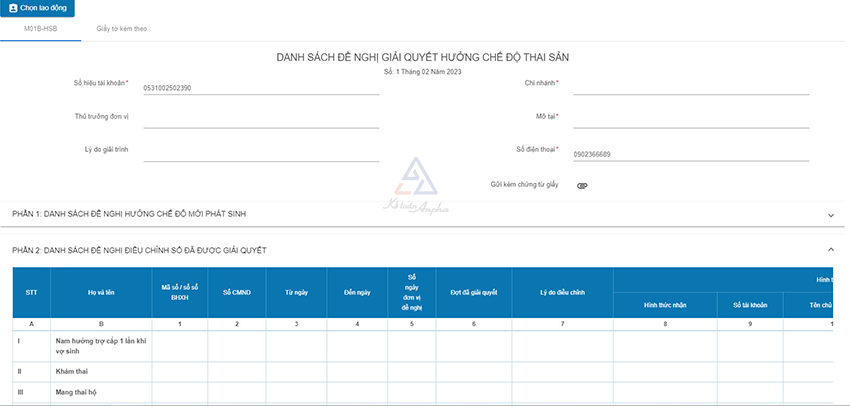
Task: Select row Nam hưởng trợ cấp 1 lần khi vợ sinh
Action: (100, 346)
